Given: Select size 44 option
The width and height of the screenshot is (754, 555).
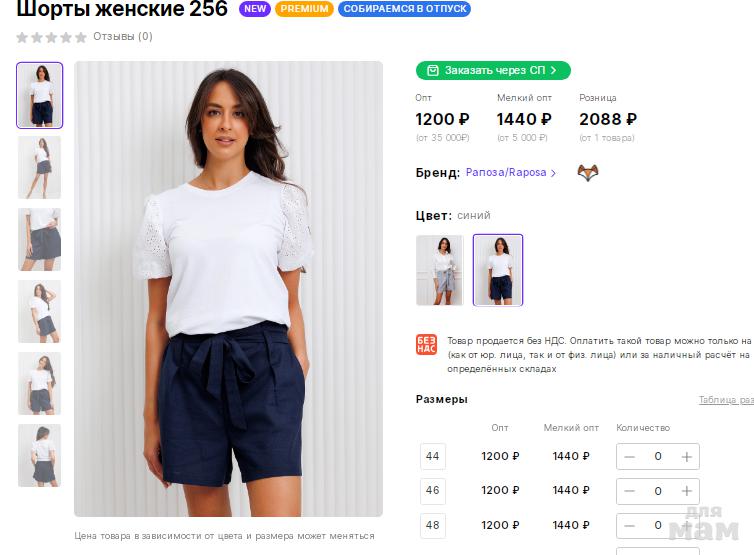Looking at the screenshot, I should 433,457.
